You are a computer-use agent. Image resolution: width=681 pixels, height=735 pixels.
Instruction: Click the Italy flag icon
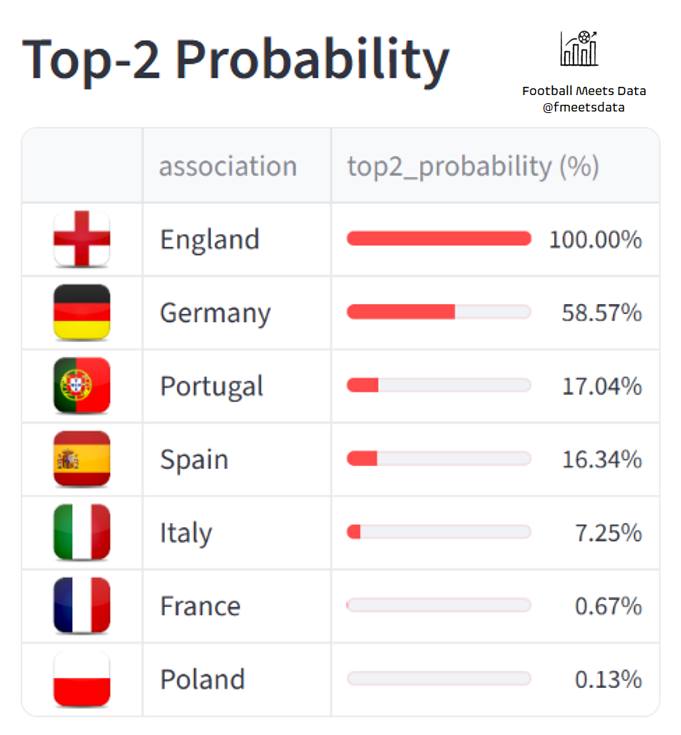82,532
